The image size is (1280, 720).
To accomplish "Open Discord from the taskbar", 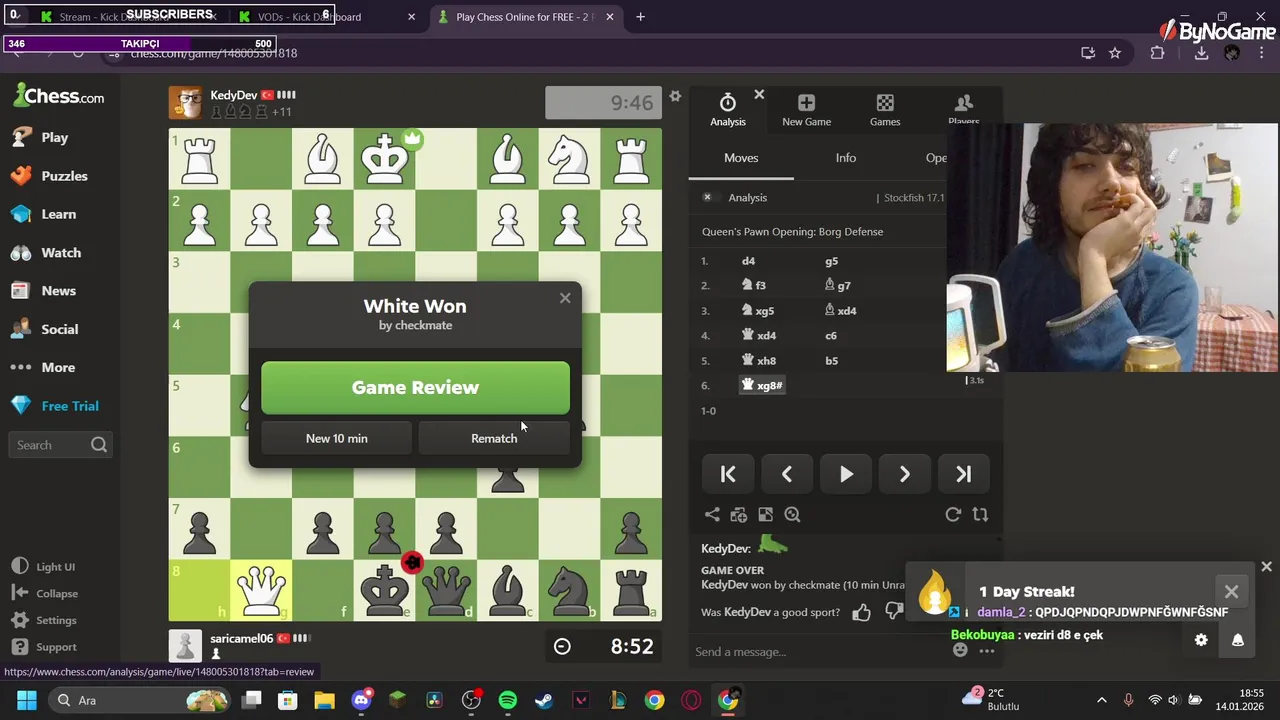I will (361, 700).
